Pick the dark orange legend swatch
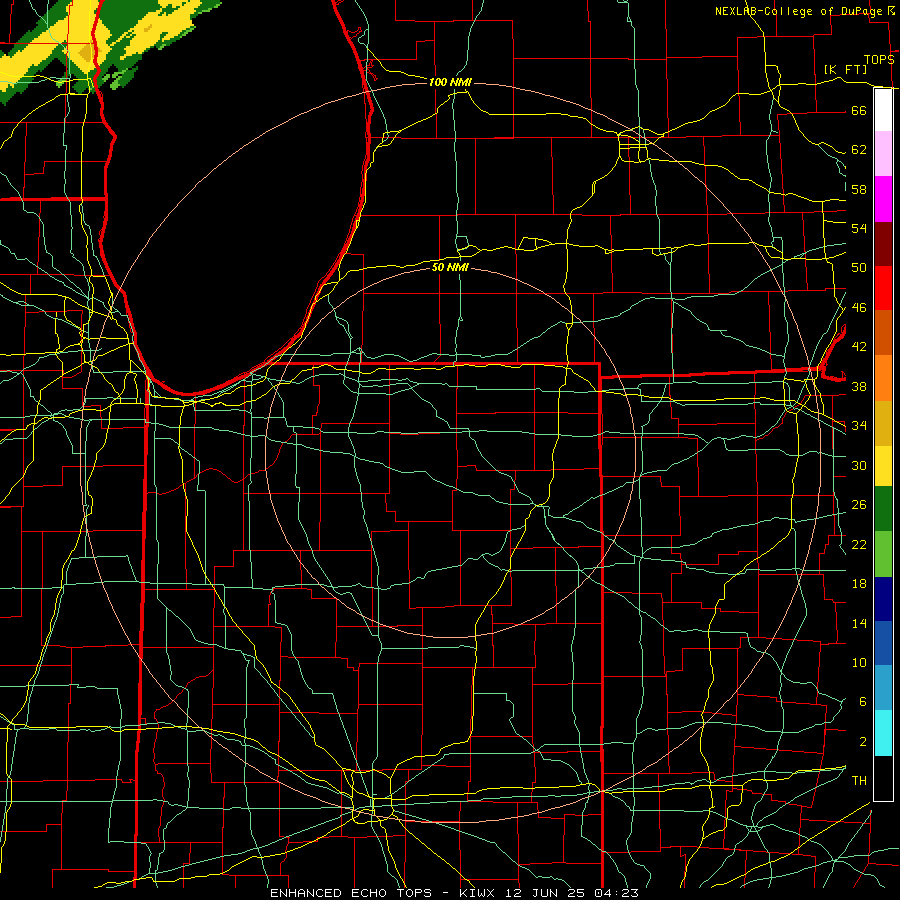900x900 pixels. [883, 332]
